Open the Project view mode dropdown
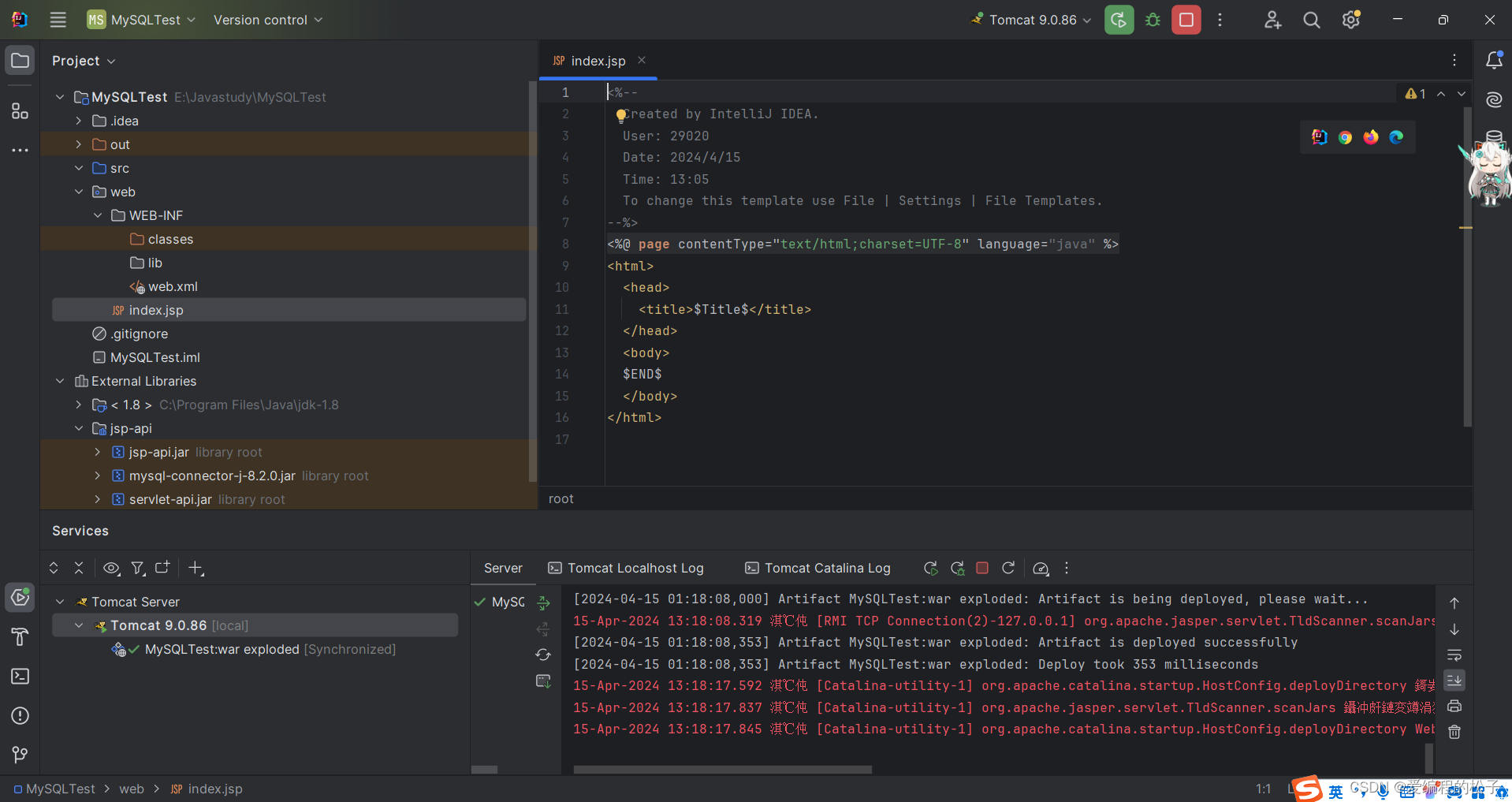Image resolution: width=1512 pixels, height=802 pixels. coord(84,61)
